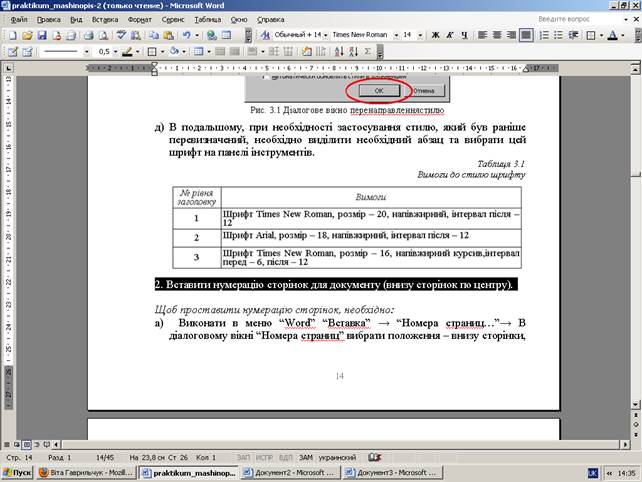Expand the font color options arrow

pyautogui.click(x=623, y=35)
